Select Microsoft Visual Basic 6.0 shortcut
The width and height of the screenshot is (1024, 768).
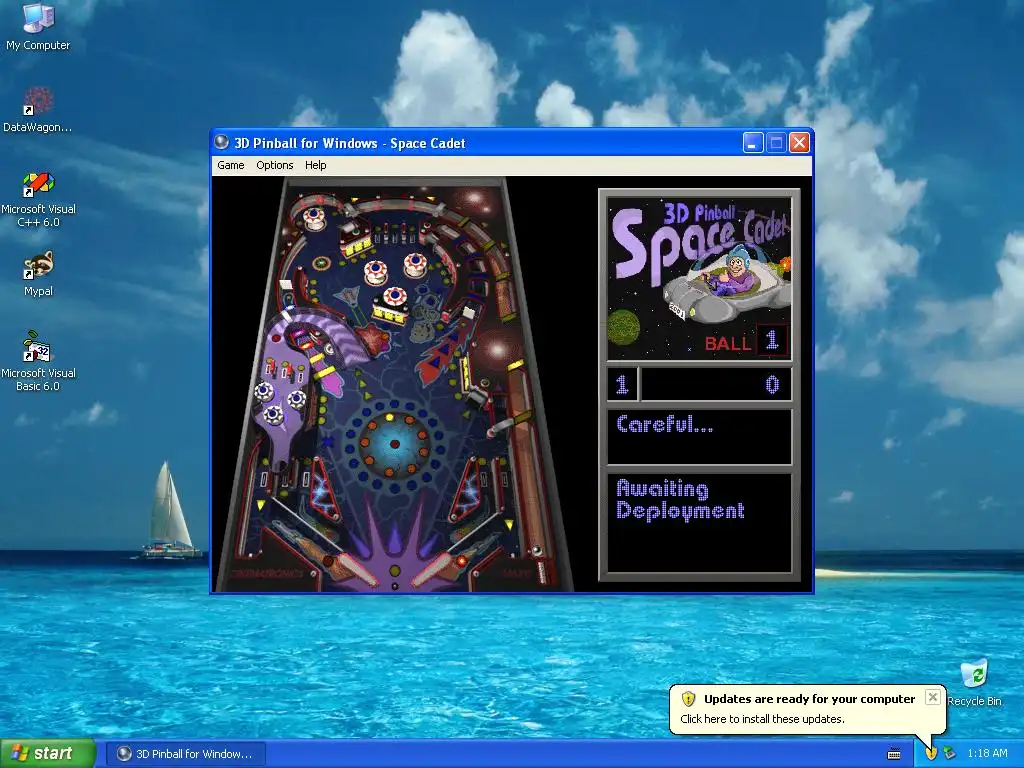click(x=38, y=361)
